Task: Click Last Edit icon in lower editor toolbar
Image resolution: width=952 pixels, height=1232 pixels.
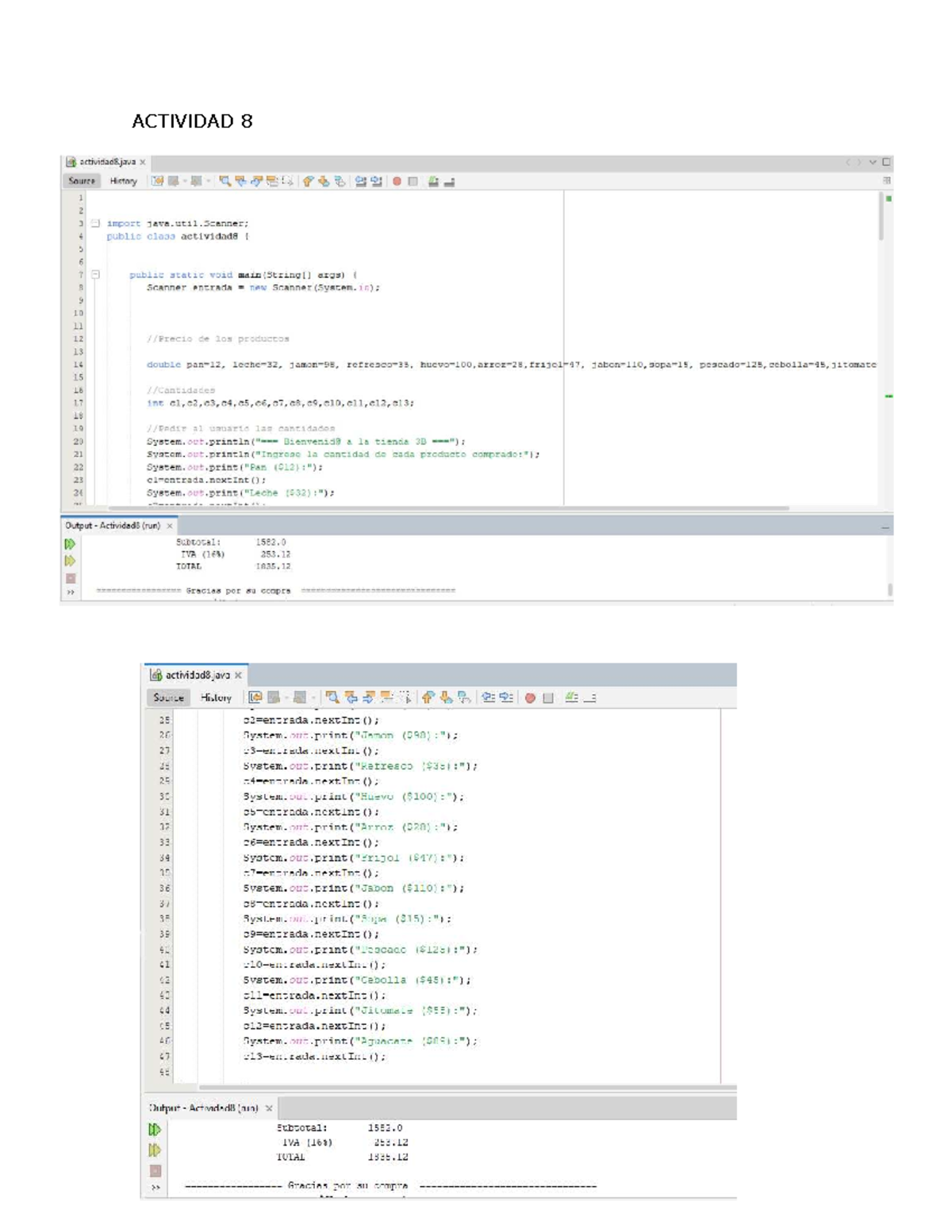Action: (255, 697)
